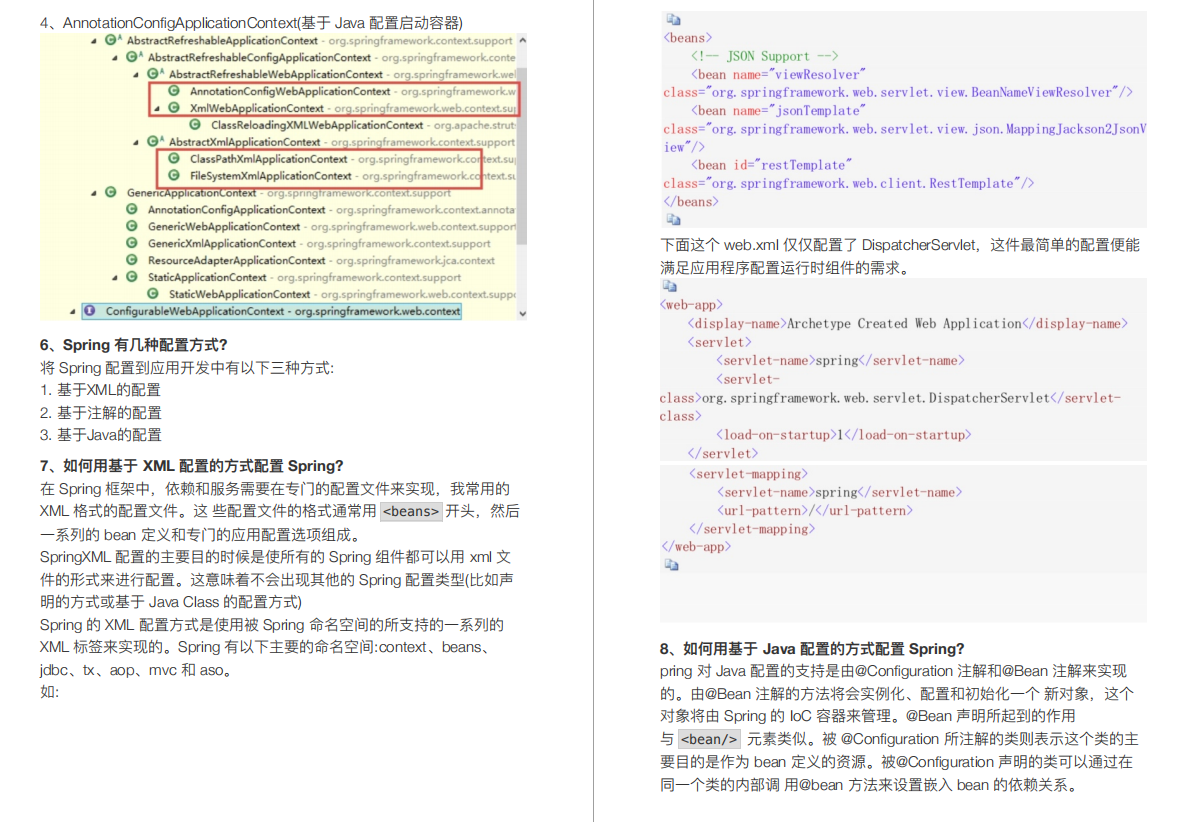Screen dimensions: 1197x822
Task: Collapse the StaticApplicationContext node arrow
Action: 115,278
